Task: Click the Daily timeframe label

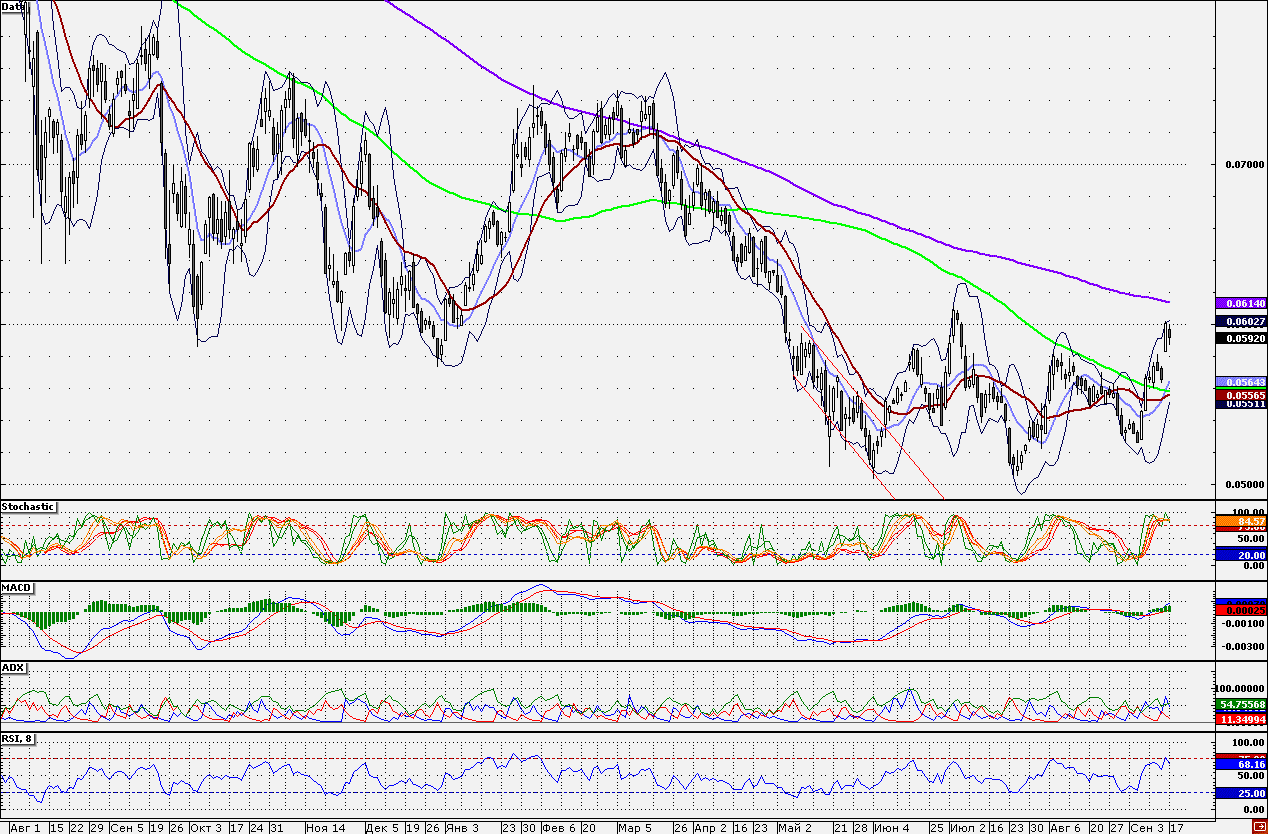Action: tap(15, 7)
